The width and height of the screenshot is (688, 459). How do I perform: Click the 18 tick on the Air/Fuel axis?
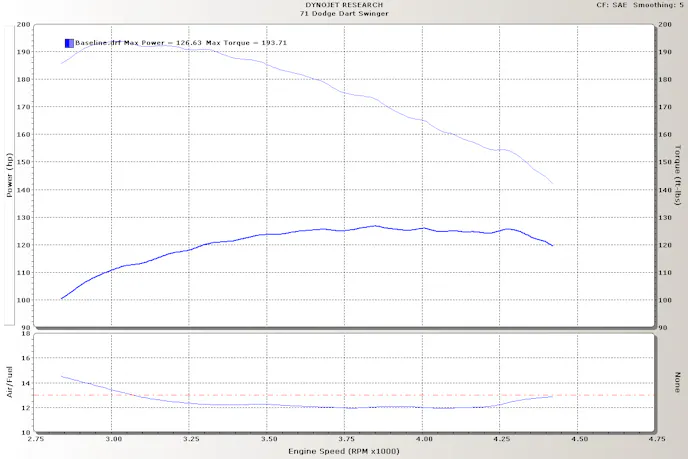click(x=27, y=335)
